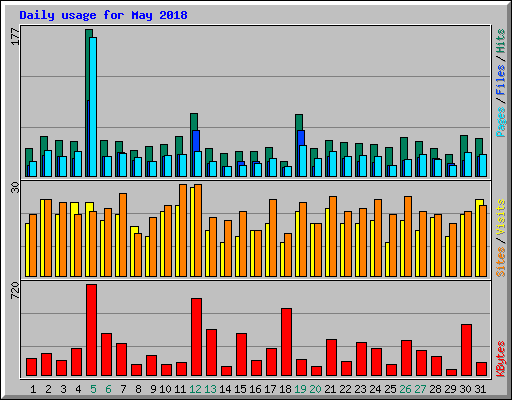
Task: Click day 13 on the x-axis
Action: pyautogui.click(x=210, y=389)
